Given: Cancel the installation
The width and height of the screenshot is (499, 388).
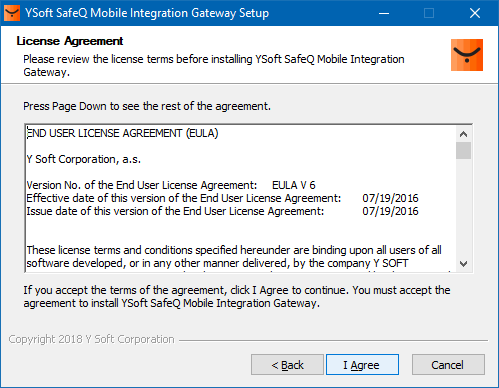Looking at the screenshot, I should (448, 365).
